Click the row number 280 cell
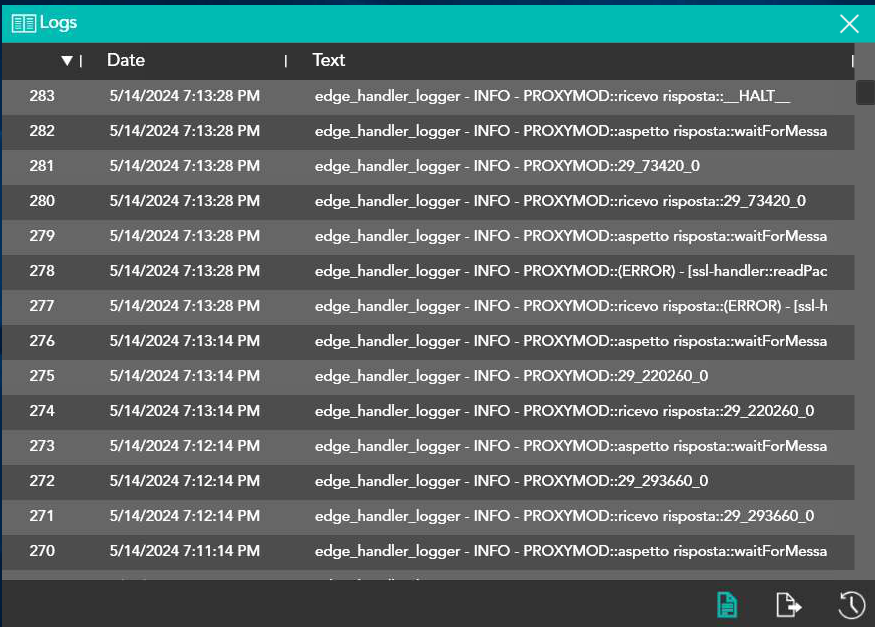The image size is (875, 627). click(42, 201)
